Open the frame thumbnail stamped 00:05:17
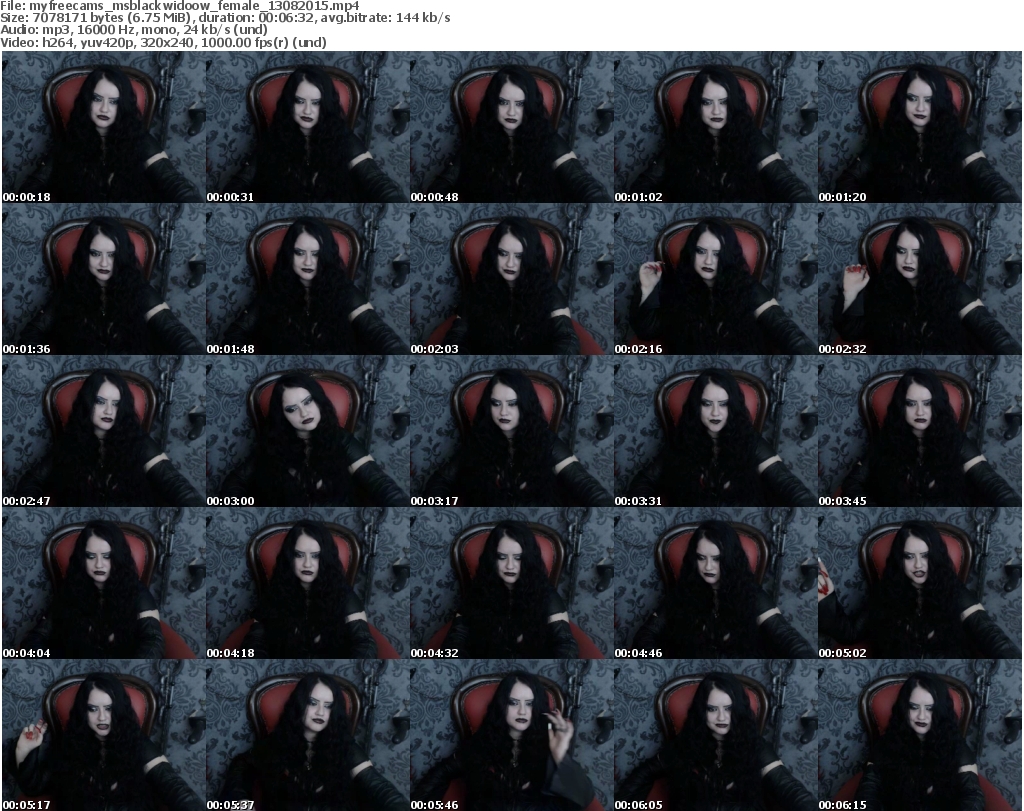Image resolution: width=1024 pixels, height=811 pixels. (x=104, y=735)
